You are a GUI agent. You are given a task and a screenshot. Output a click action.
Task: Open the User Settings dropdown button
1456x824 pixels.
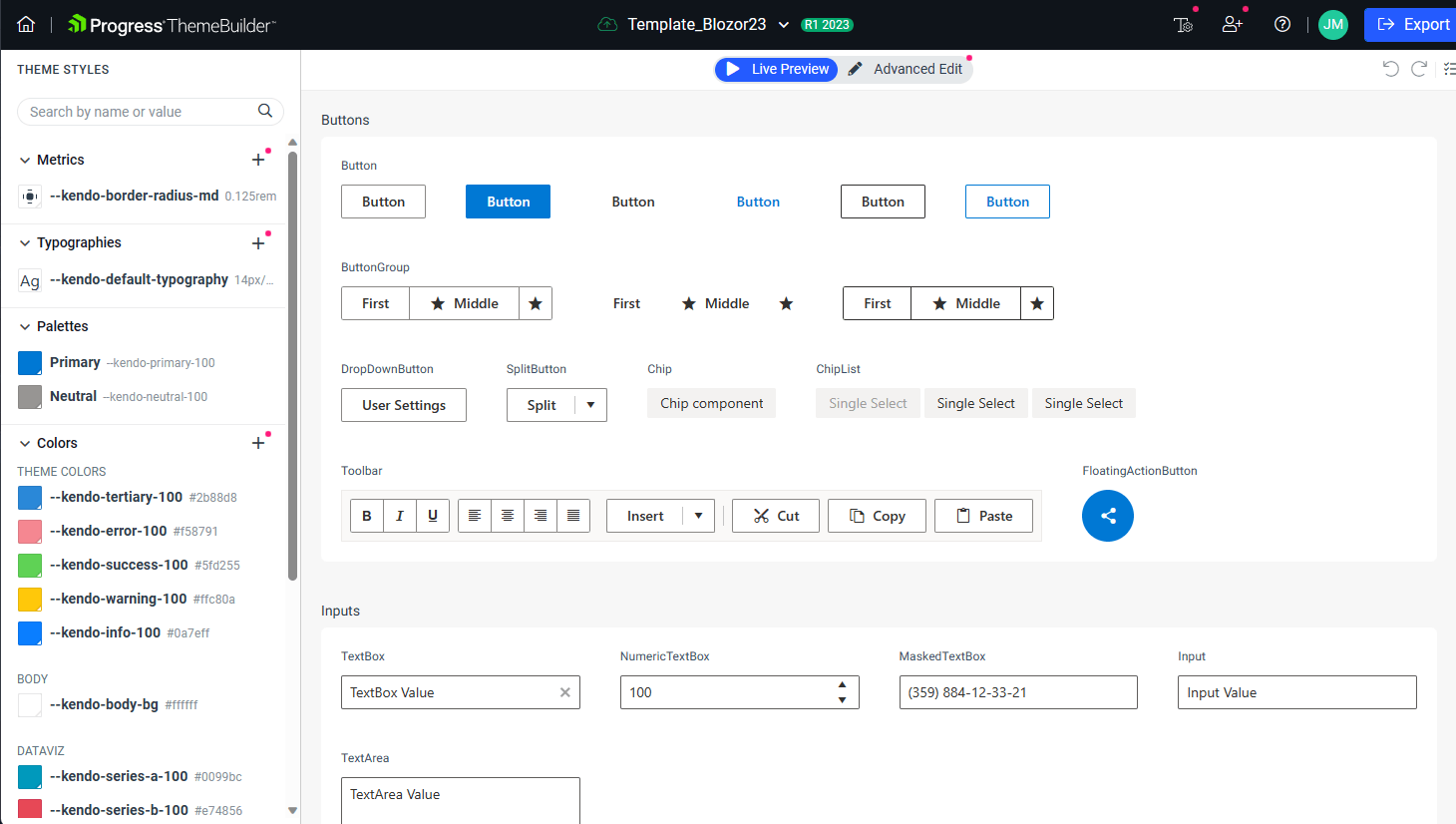point(404,405)
